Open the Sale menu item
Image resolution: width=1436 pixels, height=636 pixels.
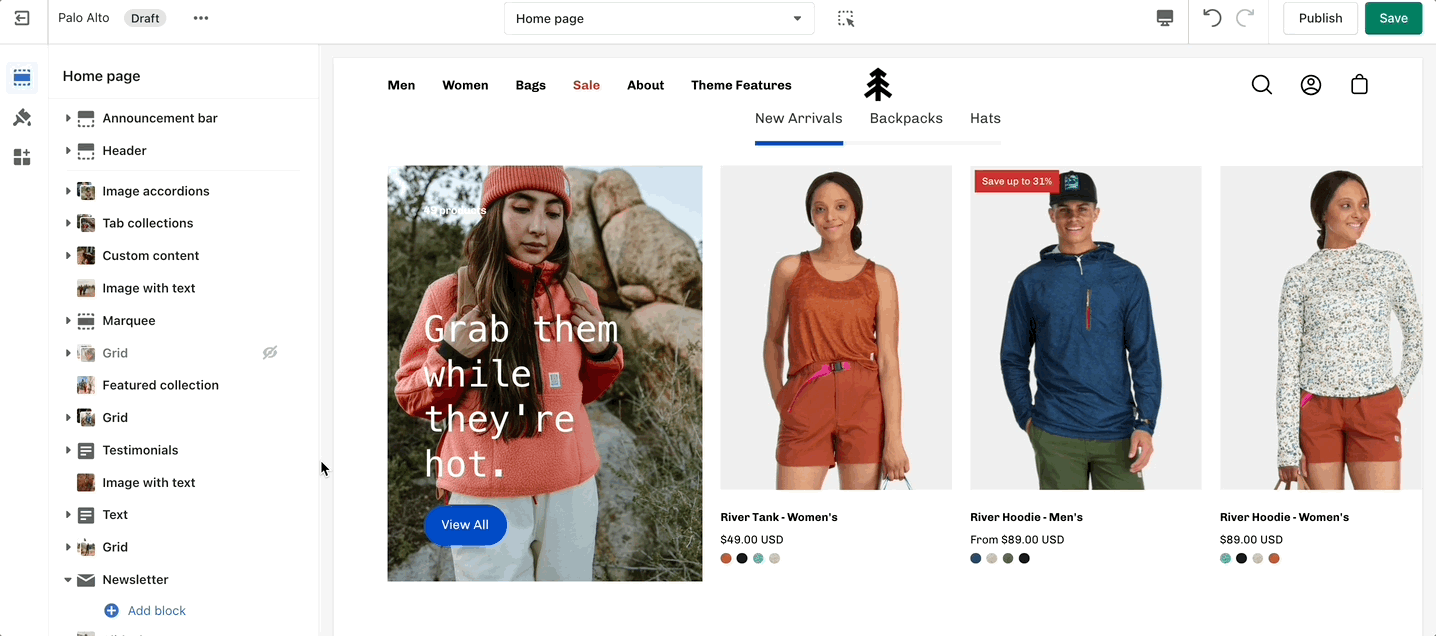[586, 85]
